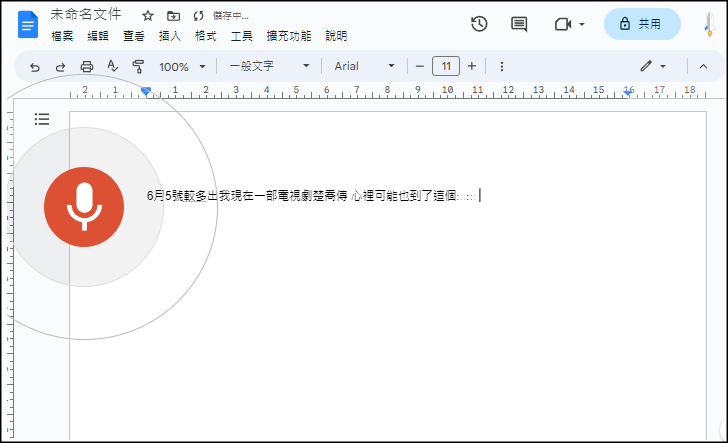Viewport: 728px width, 443px height.
Task: Click the 共用 share button
Action: (x=641, y=24)
